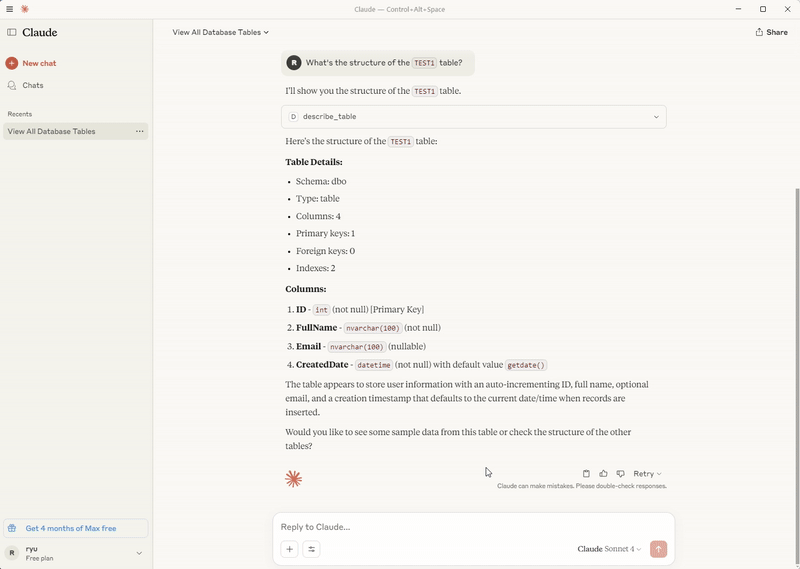Click the hamburger menu icon in title bar
The height and width of the screenshot is (569, 800).
(9, 9)
